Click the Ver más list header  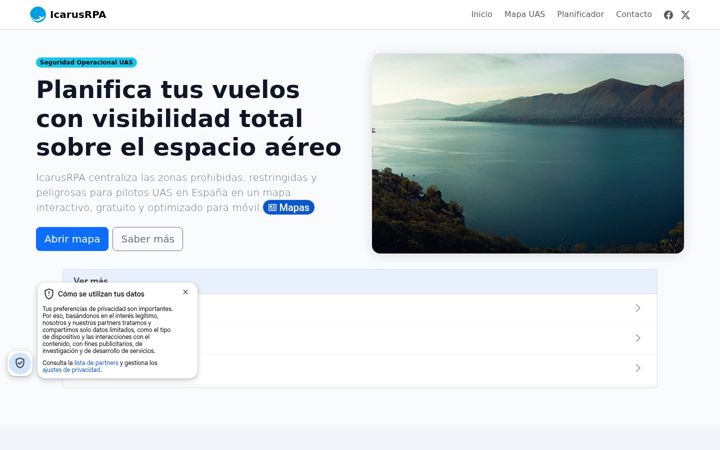[x=360, y=281]
